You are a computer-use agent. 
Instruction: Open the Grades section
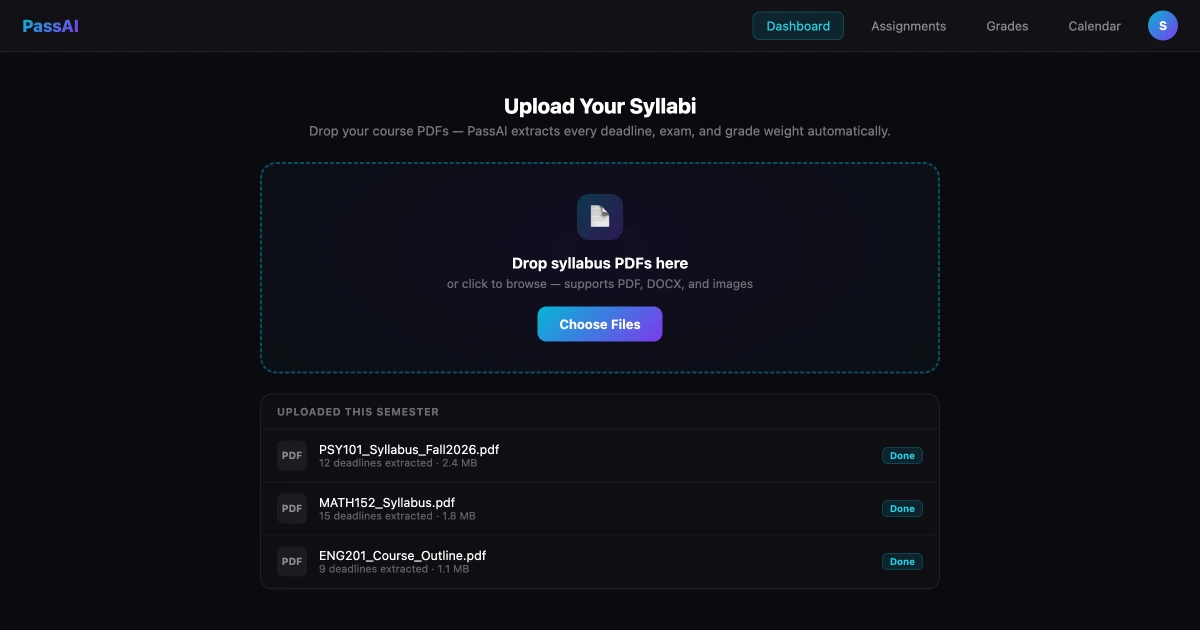point(1007,26)
